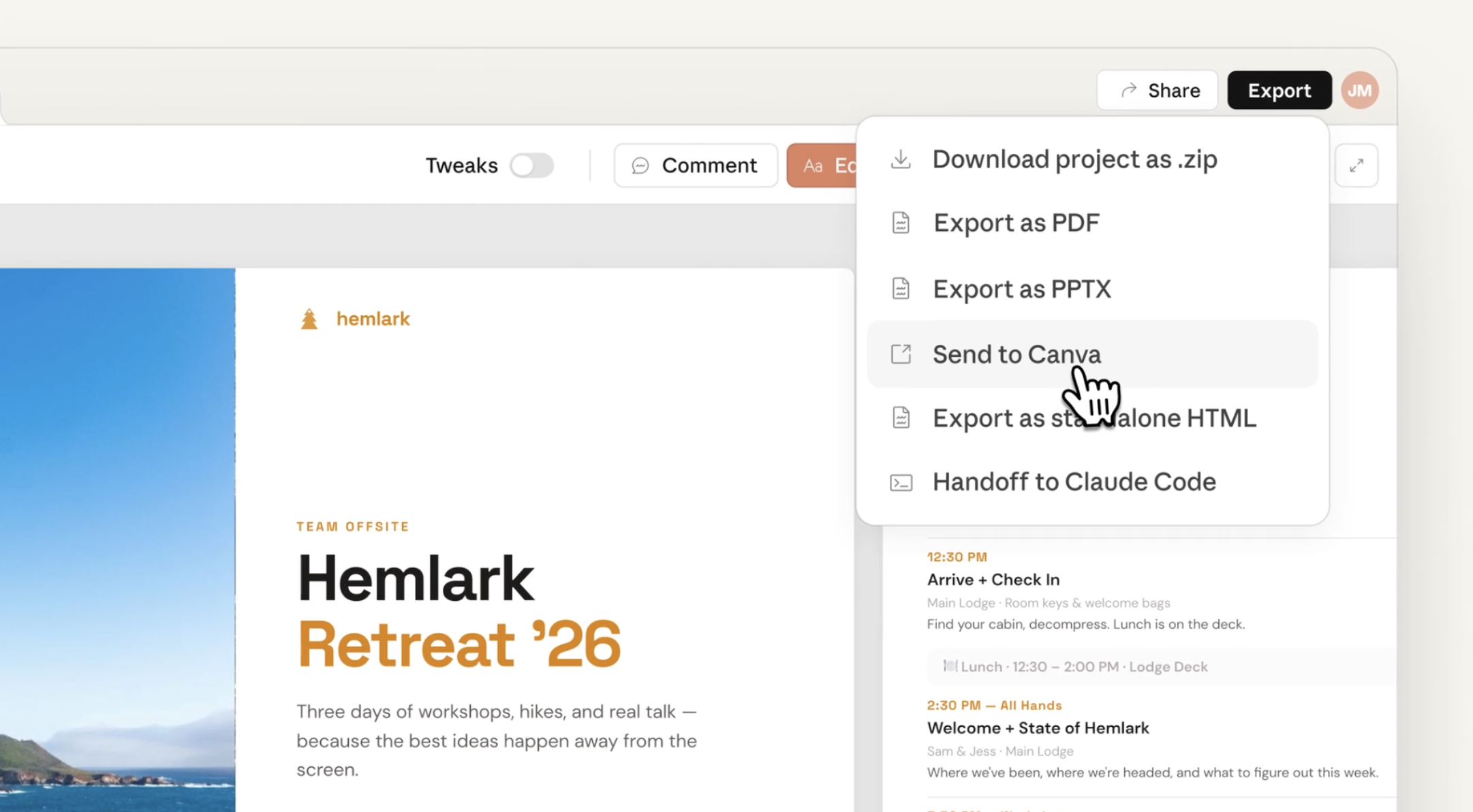Viewport: 1473px width, 812px height.
Task: Click the HTML file icon in export menu
Action: click(901, 418)
